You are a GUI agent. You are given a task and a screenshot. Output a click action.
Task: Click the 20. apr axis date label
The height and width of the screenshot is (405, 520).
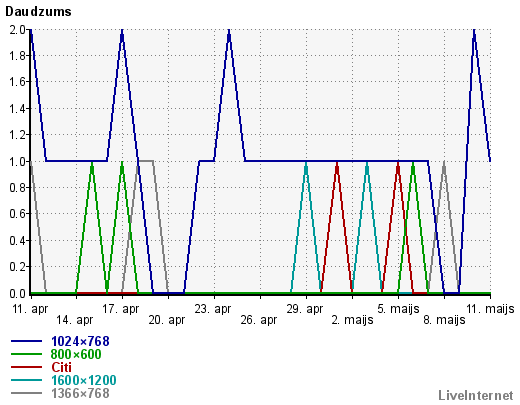coord(167,320)
